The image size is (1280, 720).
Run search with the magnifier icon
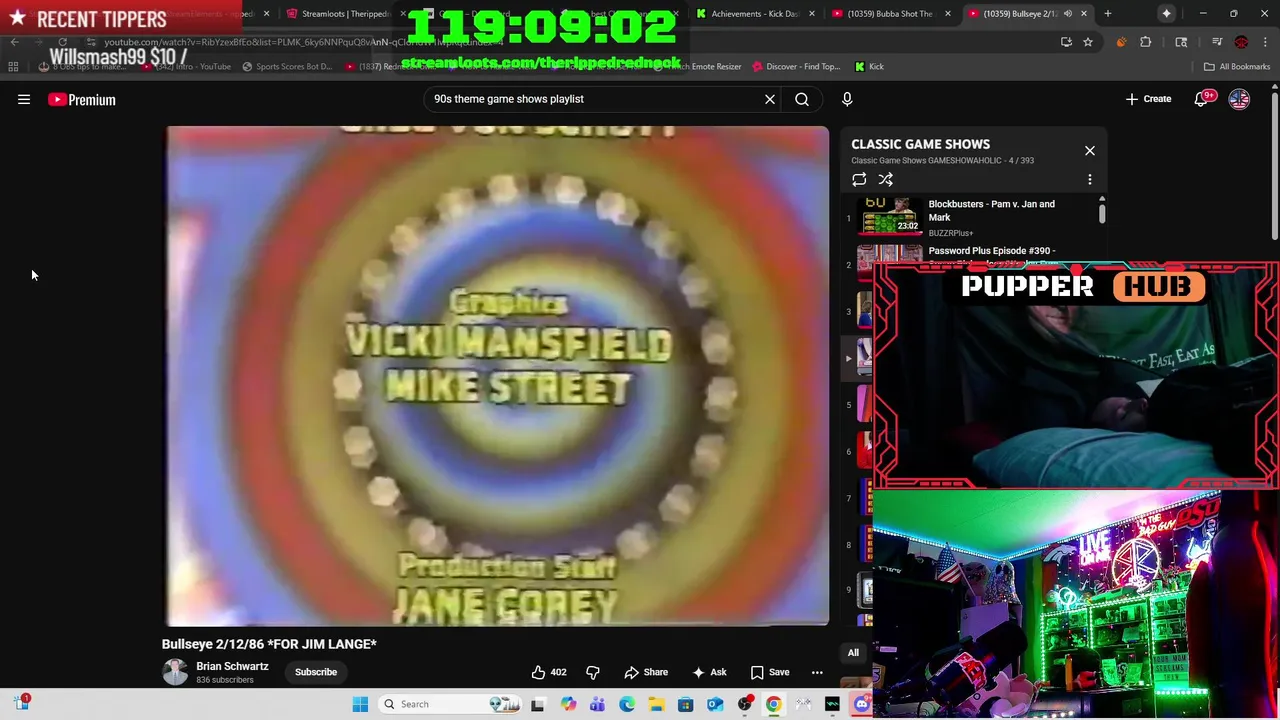pos(802,99)
